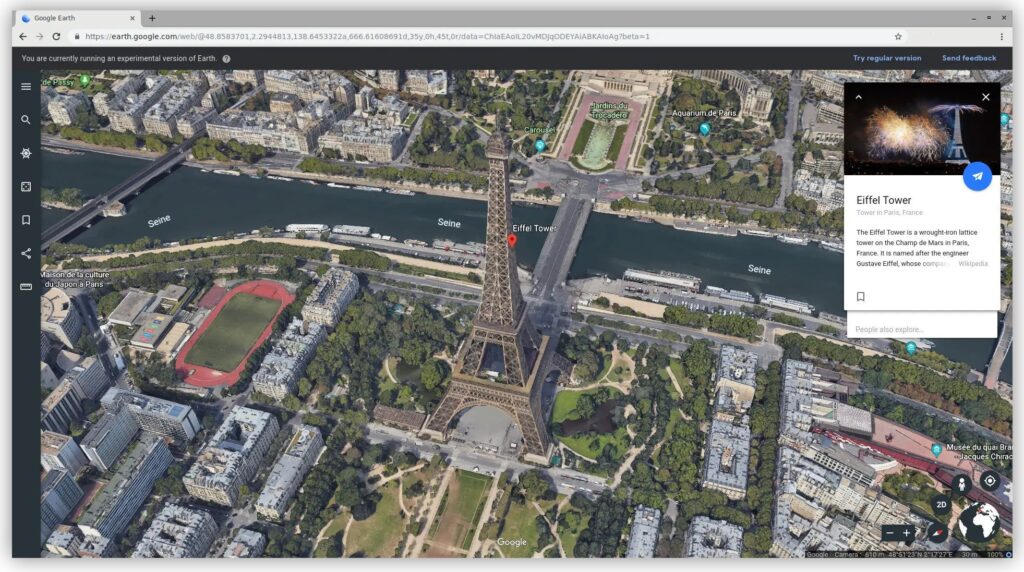Viewport: 1024px width, 572px height.
Task: Bookmark this page with the star icon
Action: coord(898,37)
